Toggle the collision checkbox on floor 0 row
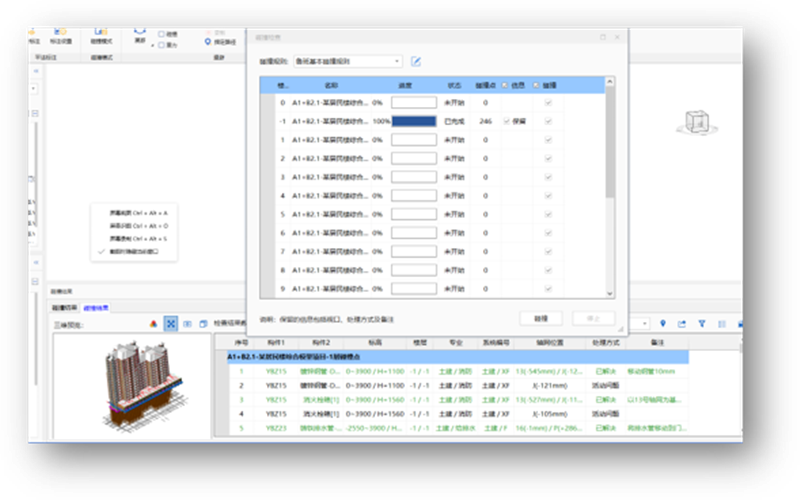The height and width of the screenshot is (500, 800). [548, 103]
